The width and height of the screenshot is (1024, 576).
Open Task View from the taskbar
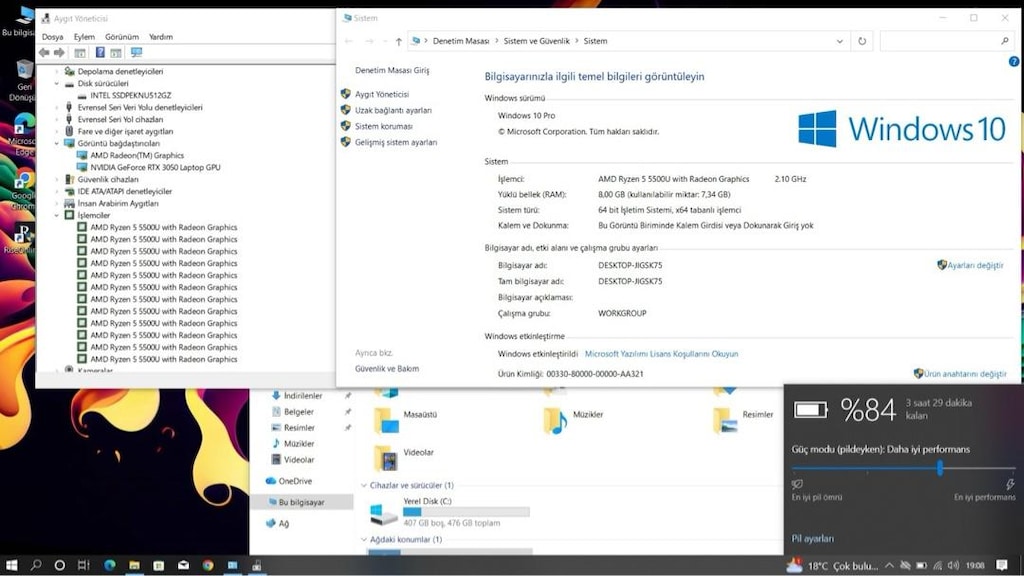coord(84,566)
